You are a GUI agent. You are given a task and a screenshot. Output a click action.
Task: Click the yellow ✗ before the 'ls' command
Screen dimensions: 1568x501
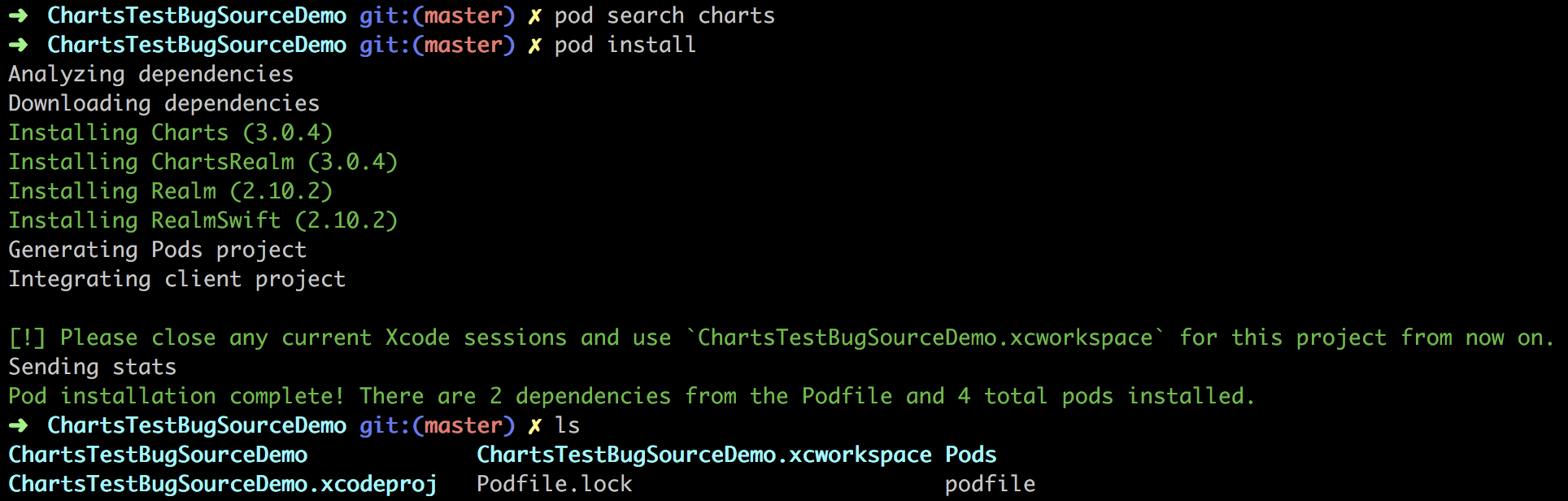click(534, 425)
